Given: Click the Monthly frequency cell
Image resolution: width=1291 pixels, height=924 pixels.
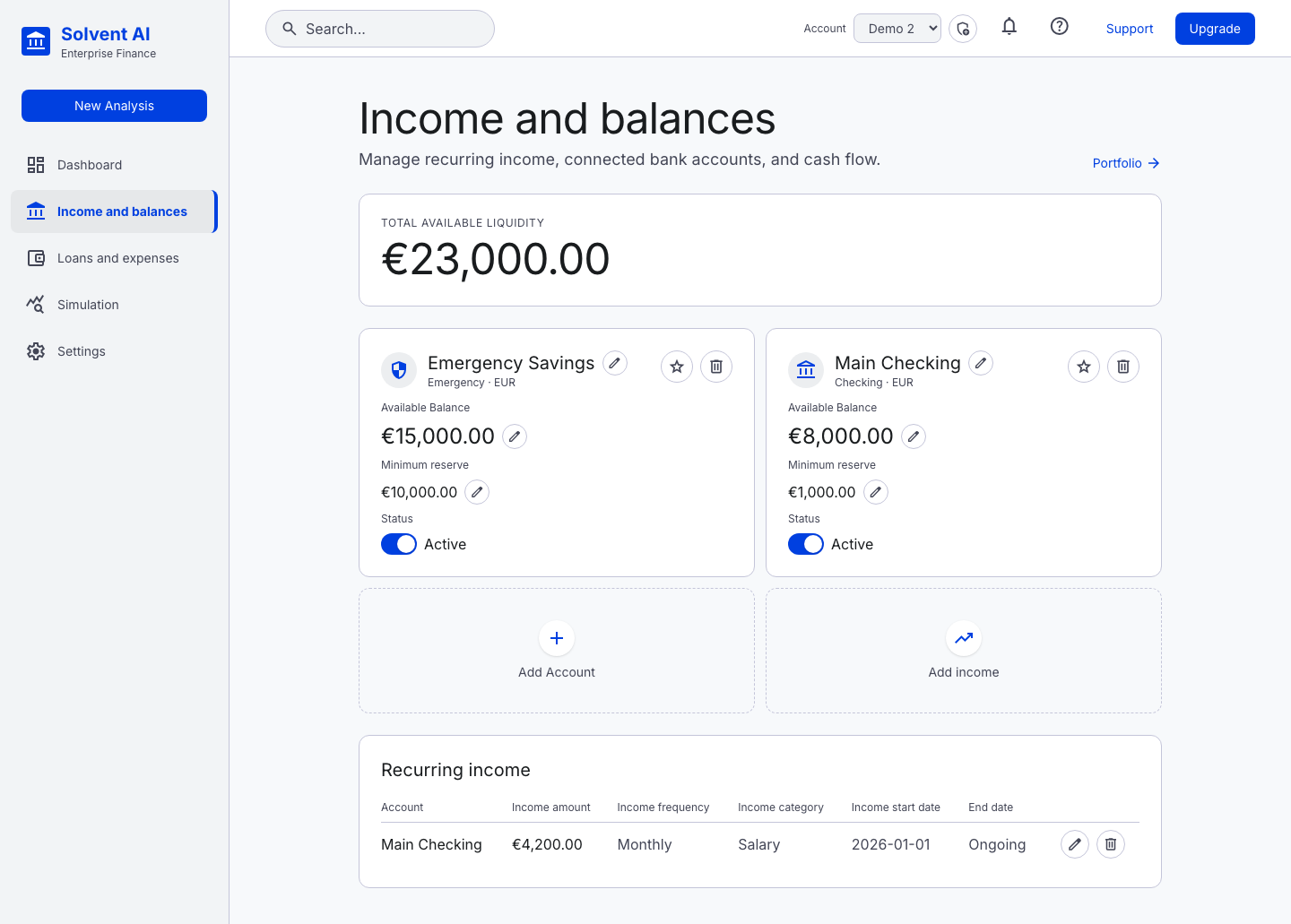Looking at the screenshot, I should (x=645, y=844).
